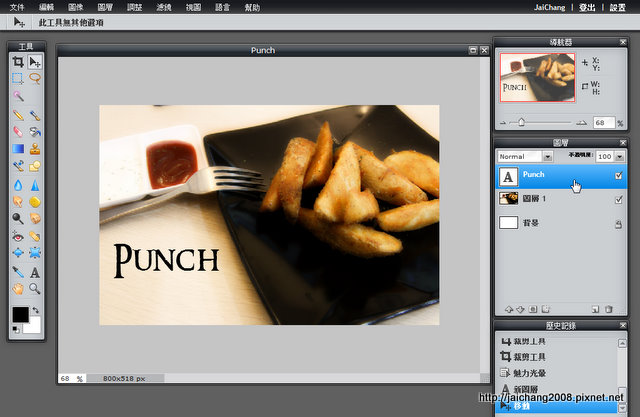Select the Burn hand tool
The width and height of the screenshot is (640, 417).
pyautogui.click(x=35, y=218)
